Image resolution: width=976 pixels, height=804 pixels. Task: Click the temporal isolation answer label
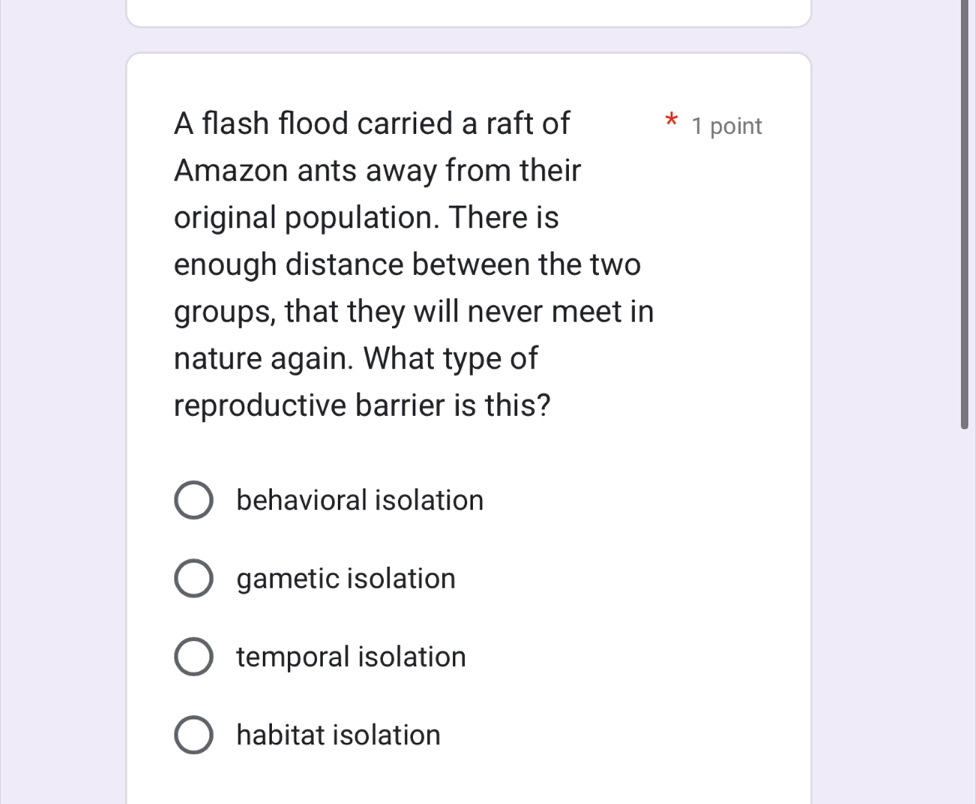coord(351,656)
